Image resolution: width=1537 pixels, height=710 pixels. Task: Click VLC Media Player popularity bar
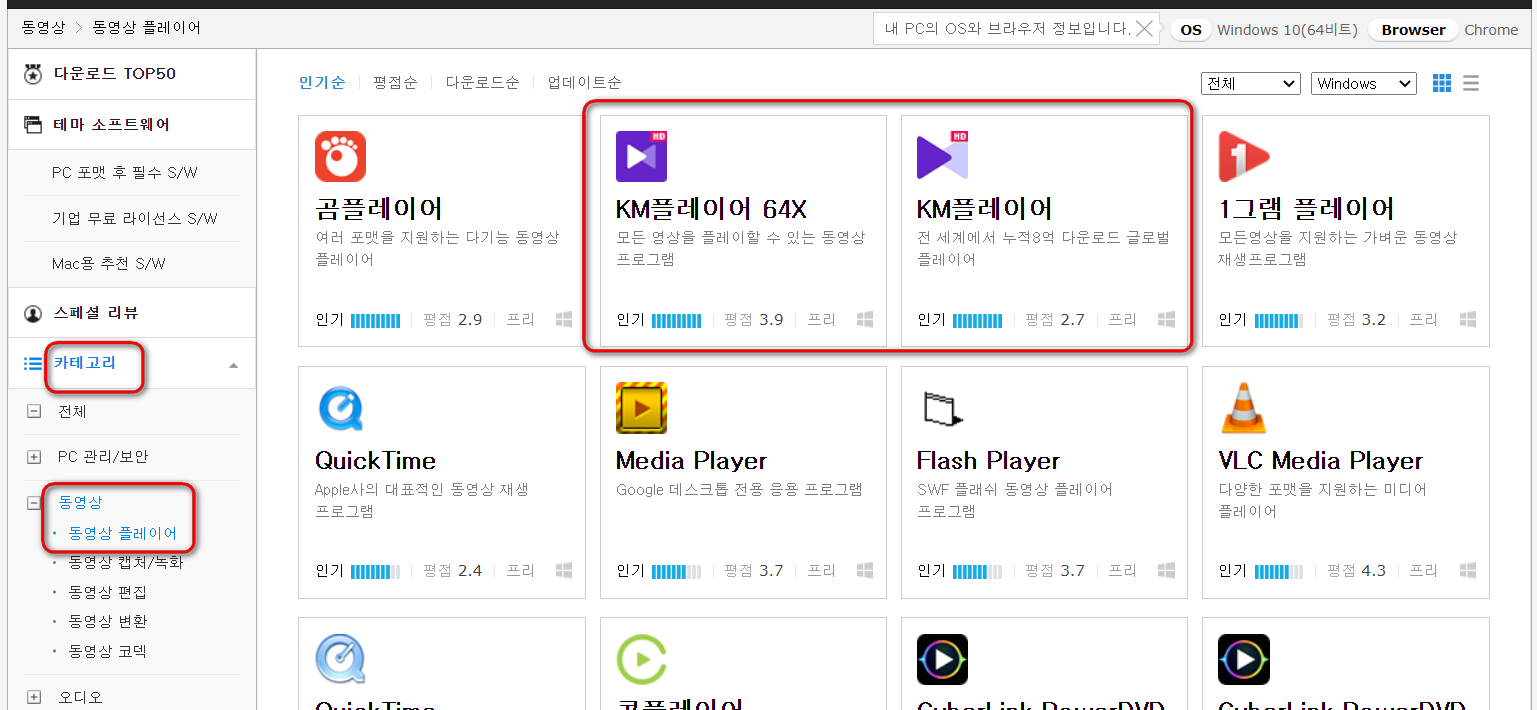coord(1278,571)
